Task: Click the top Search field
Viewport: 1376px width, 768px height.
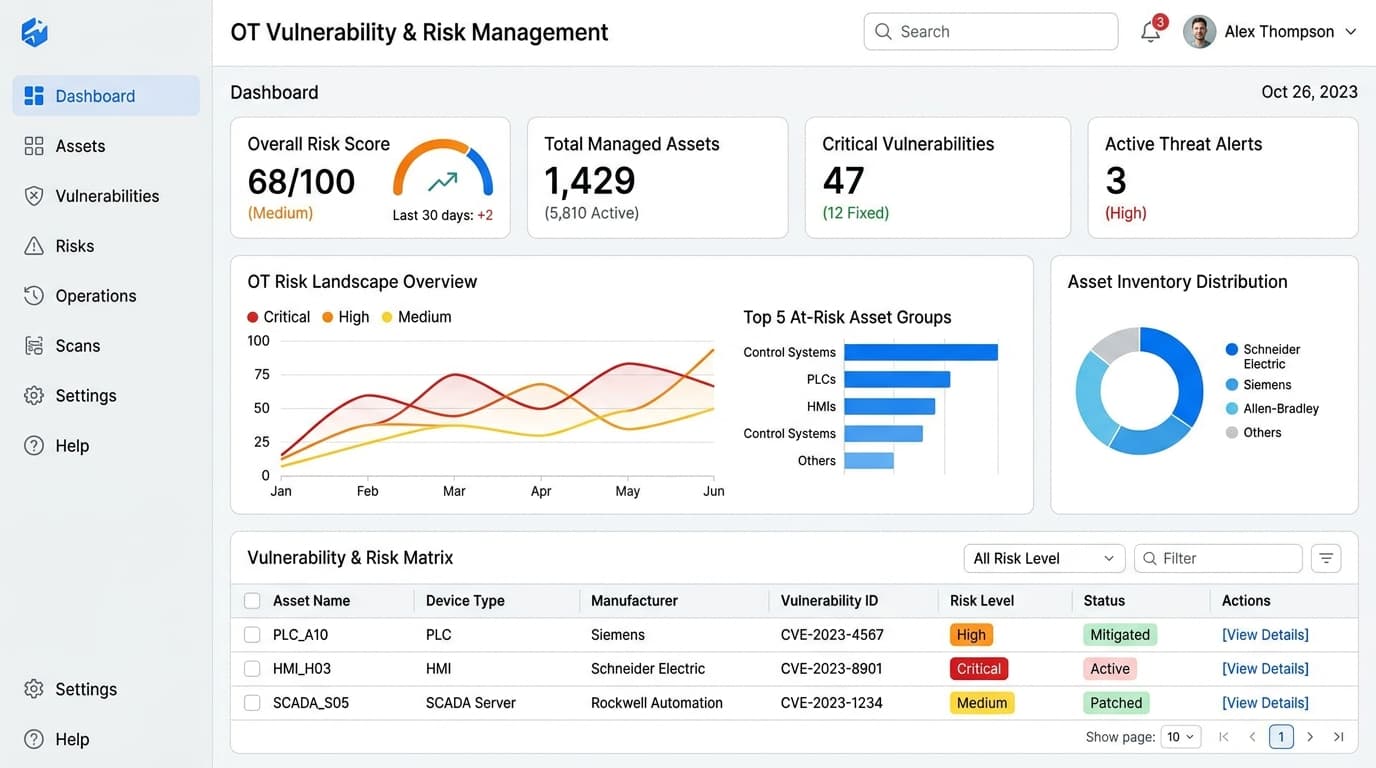Action: click(991, 31)
